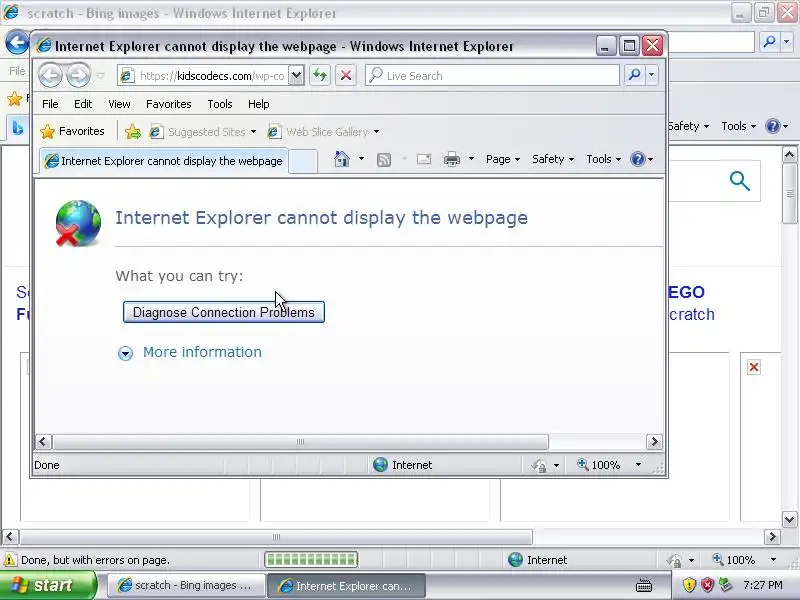Click the background window's Safety dropdown
This screenshot has width=800, height=600.
coord(688,126)
